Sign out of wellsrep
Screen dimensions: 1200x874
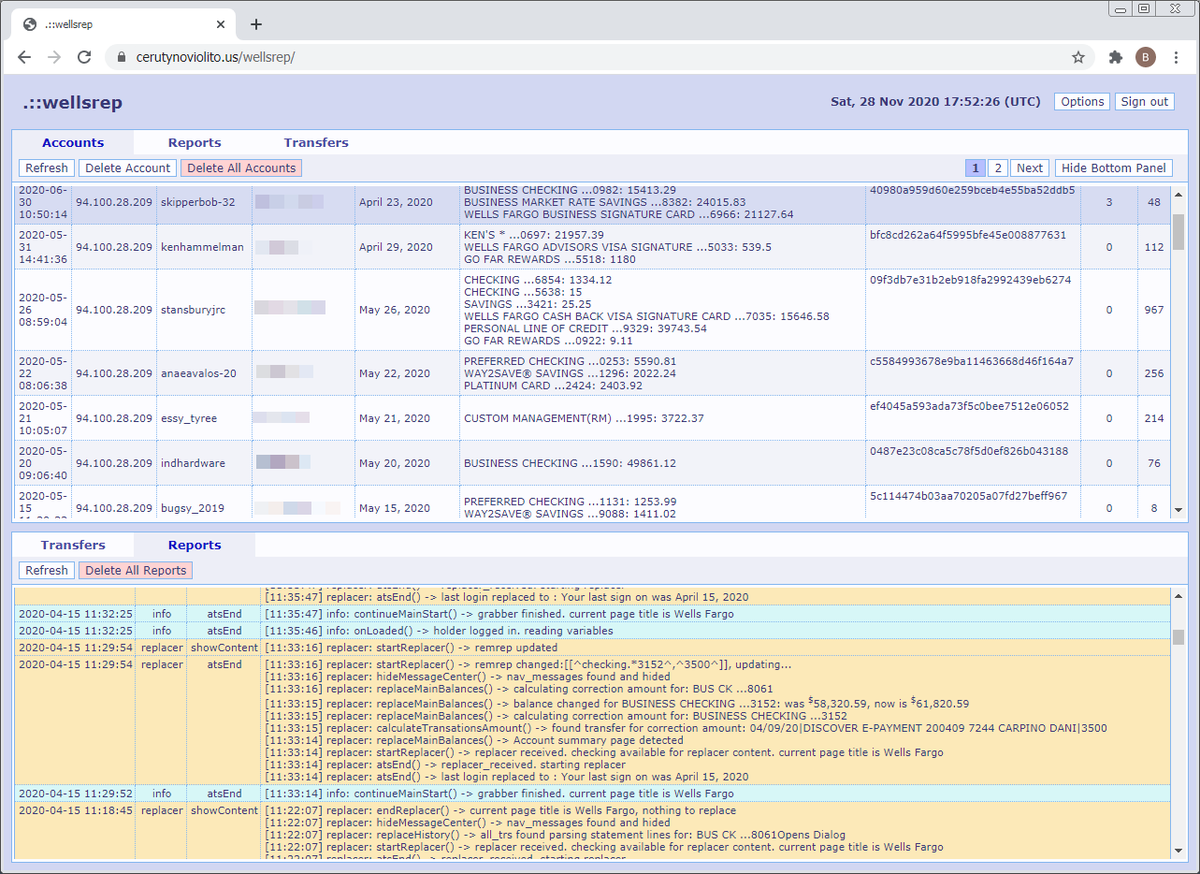pos(1144,101)
